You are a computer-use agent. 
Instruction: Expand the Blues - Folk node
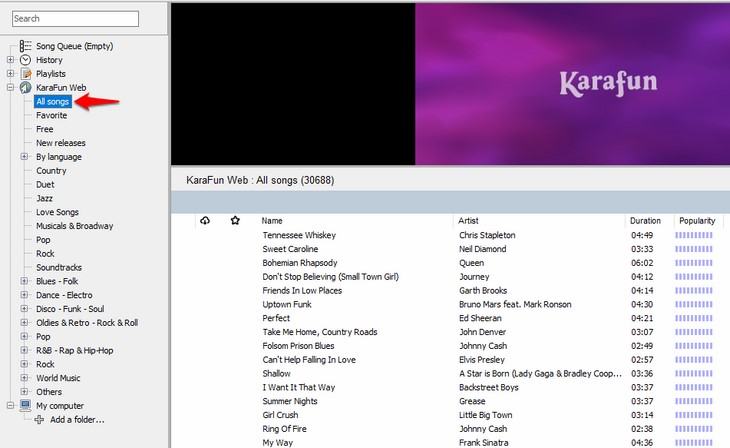24,281
